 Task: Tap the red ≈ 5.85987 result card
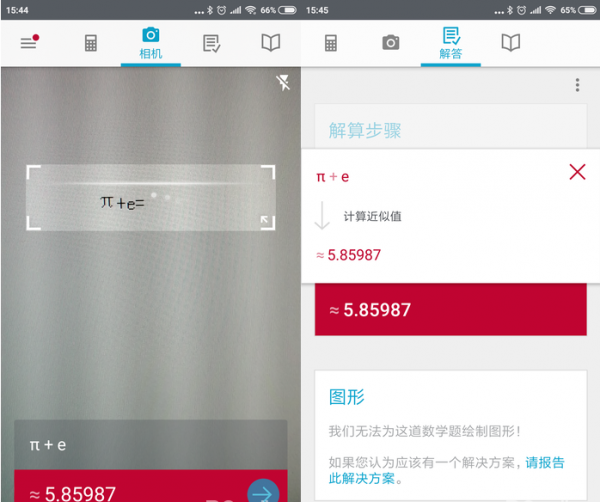[x=451, y=310]
